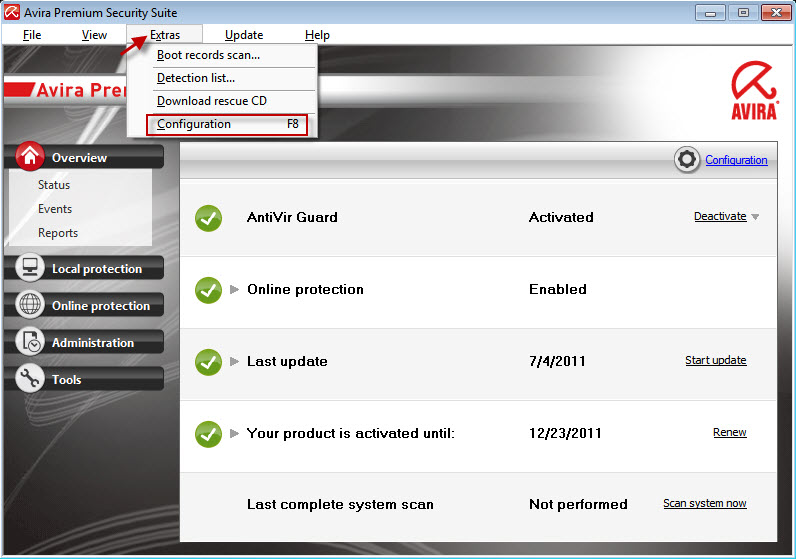Click the Last complete system scan label

340,504
